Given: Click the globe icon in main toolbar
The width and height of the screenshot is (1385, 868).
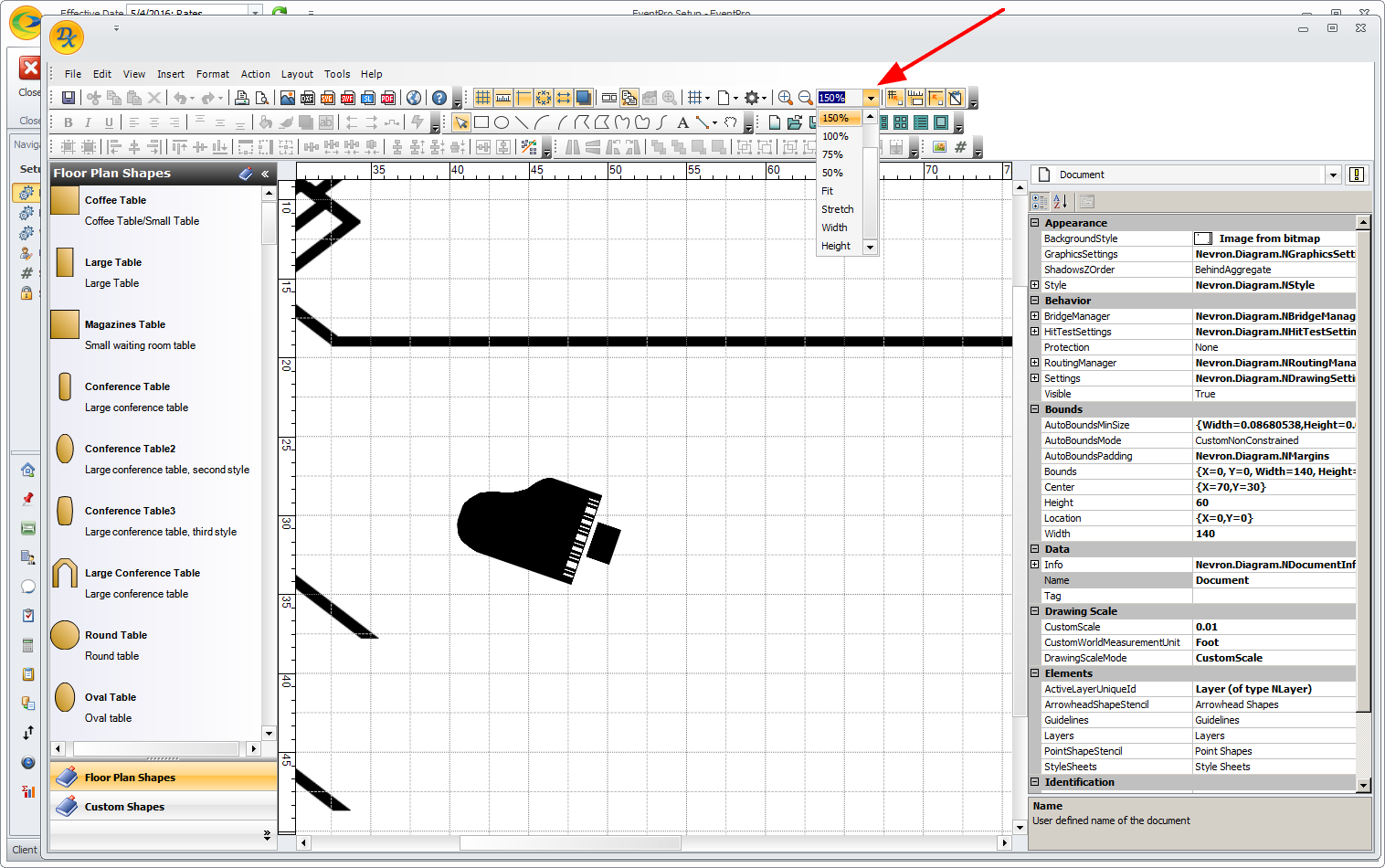Looking at the screenshot, I should 414,98.
